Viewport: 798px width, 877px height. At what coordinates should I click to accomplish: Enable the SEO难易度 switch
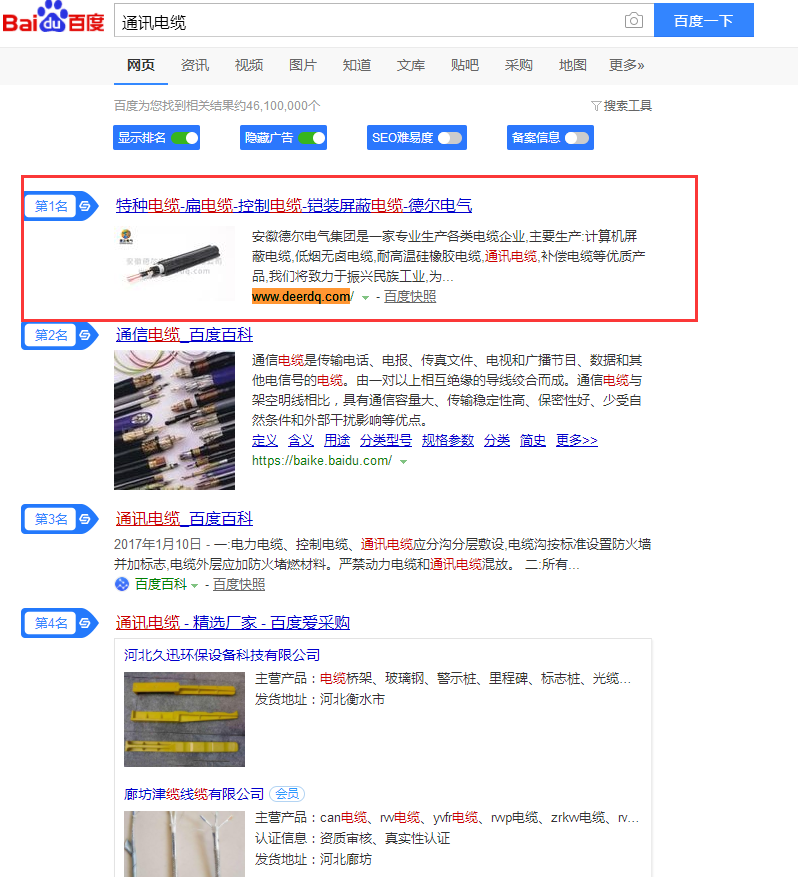point(450,138)
